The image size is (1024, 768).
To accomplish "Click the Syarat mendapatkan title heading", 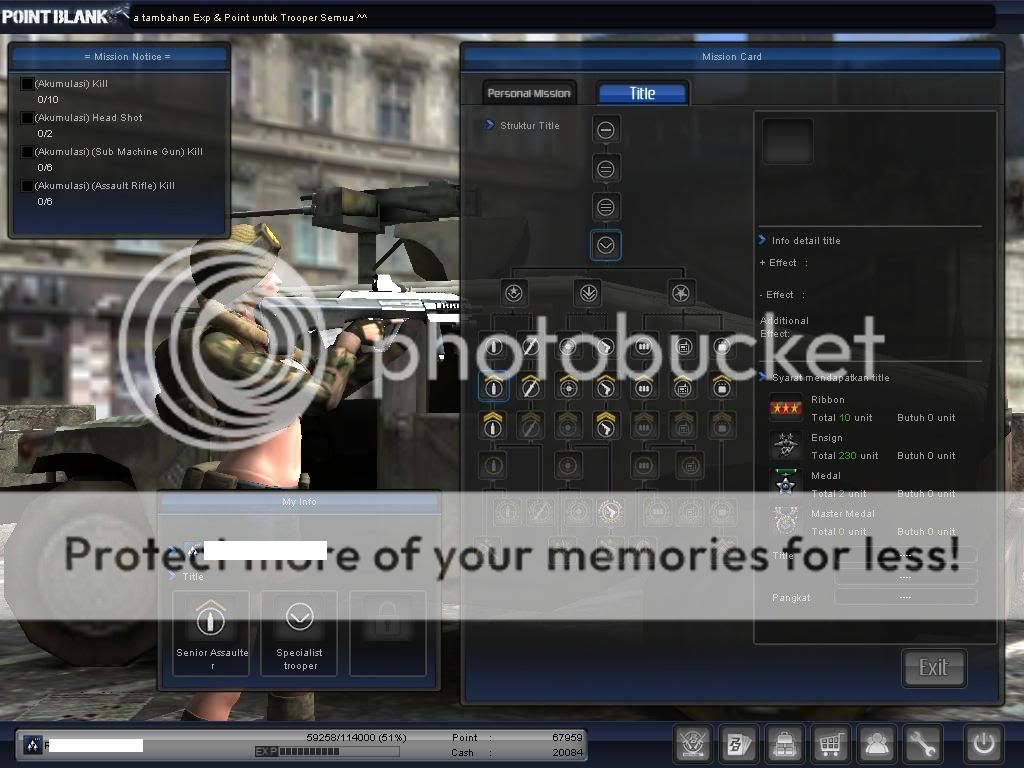I will click(x=831, y=377).
